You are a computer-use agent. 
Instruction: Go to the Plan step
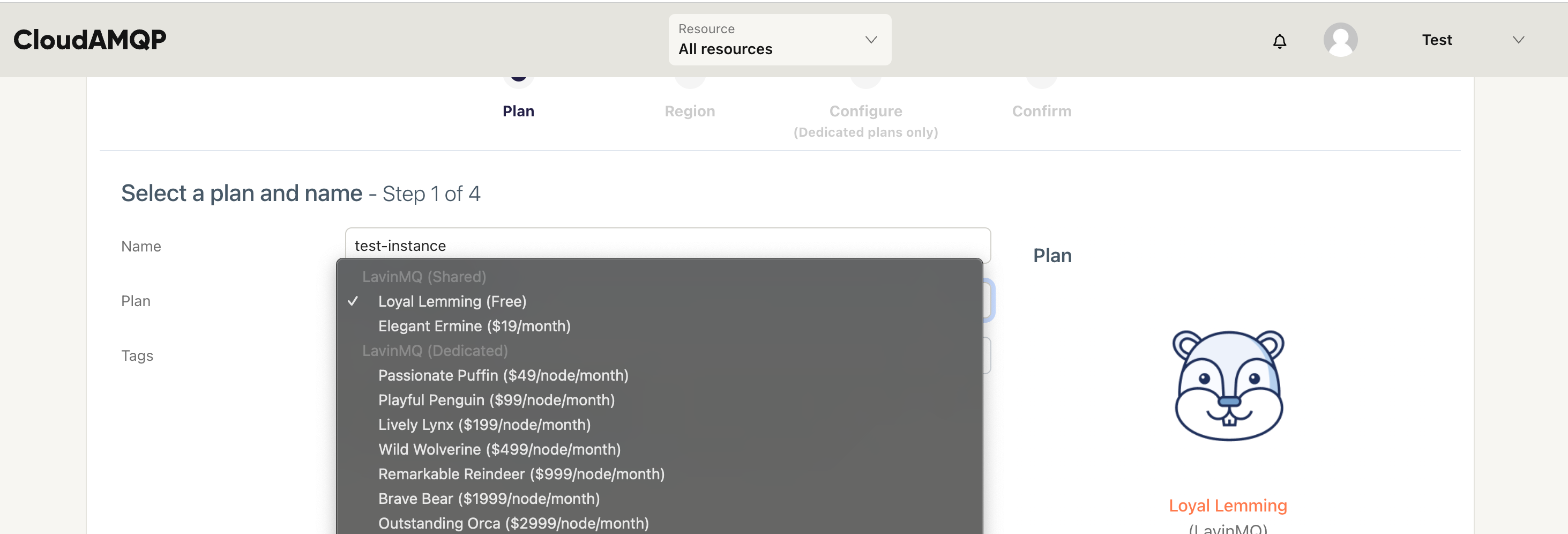(x=518, y=111)
